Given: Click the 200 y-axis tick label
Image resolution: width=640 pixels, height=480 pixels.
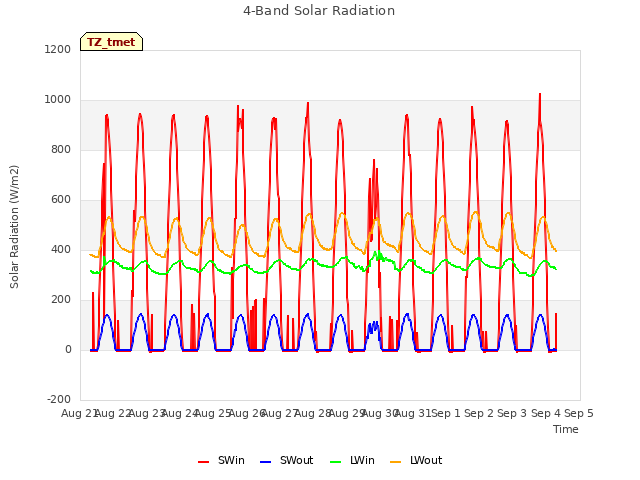Looking at the screenshot, I should (61, 300).
